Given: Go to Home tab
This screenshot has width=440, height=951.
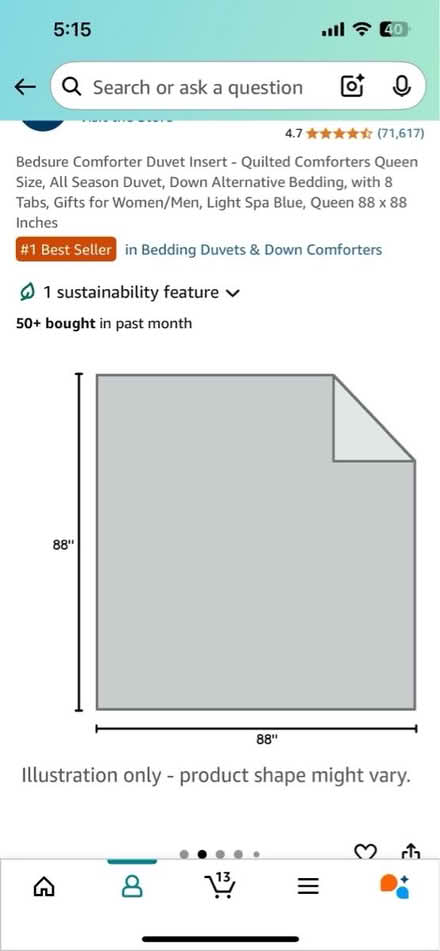Looking at the screenshot, I should coord(44,887).
